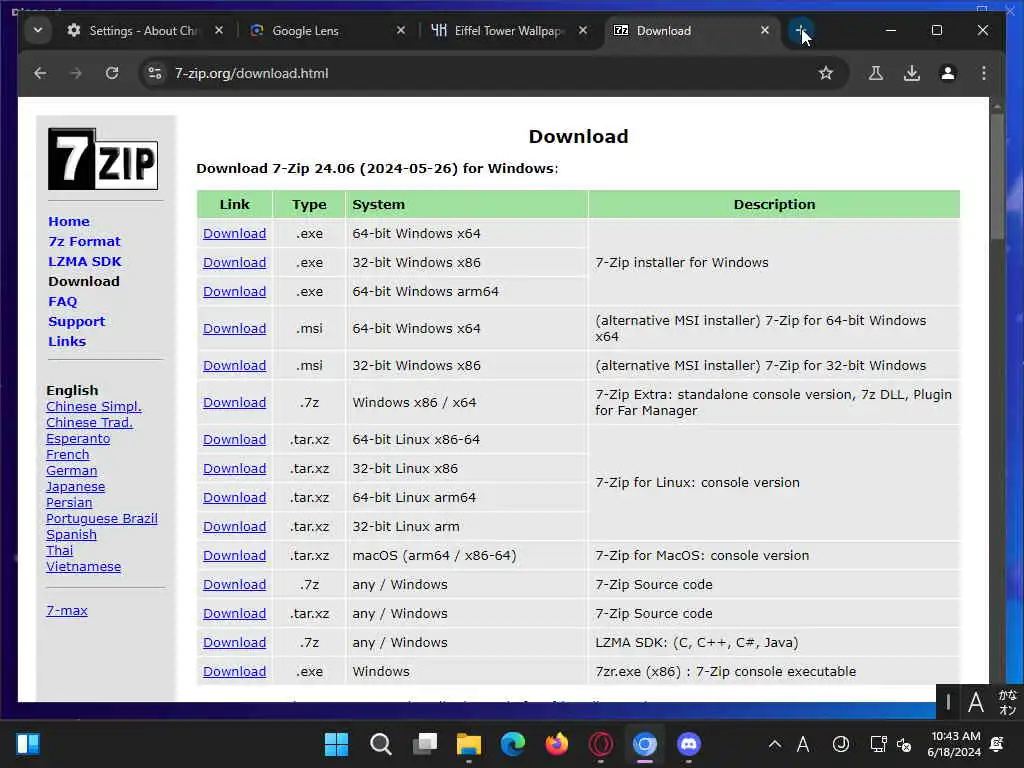Download the 64-bit Linux arm64 tarball
This screenshot has height=768, width=1024.
(234, 498)
